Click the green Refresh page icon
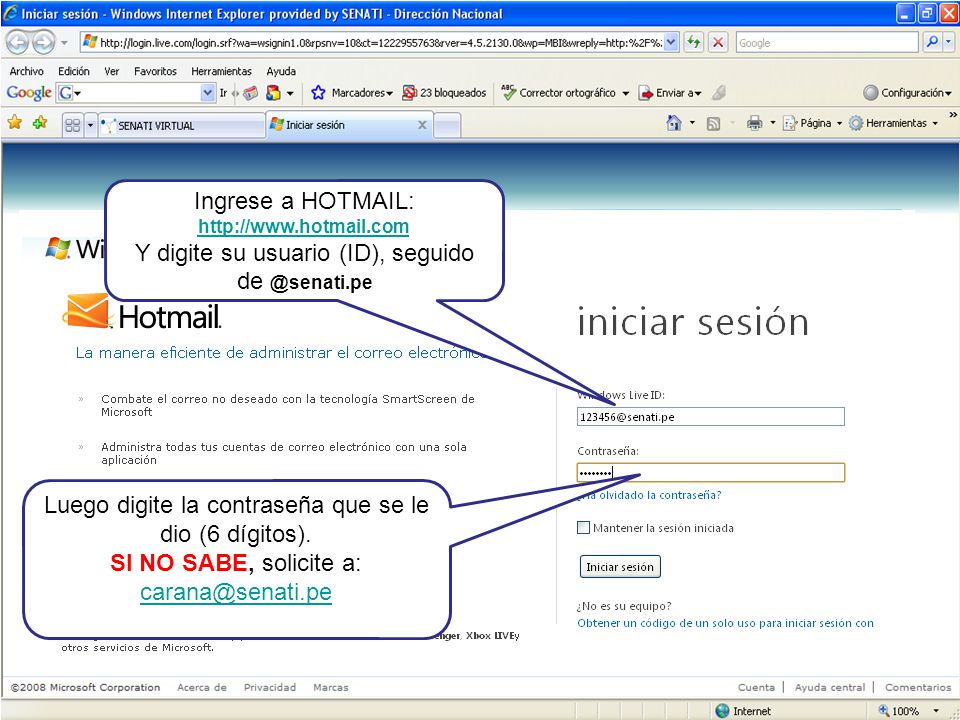Image resolution: width=960 pixels, height=720 pixels. [693, 42]
